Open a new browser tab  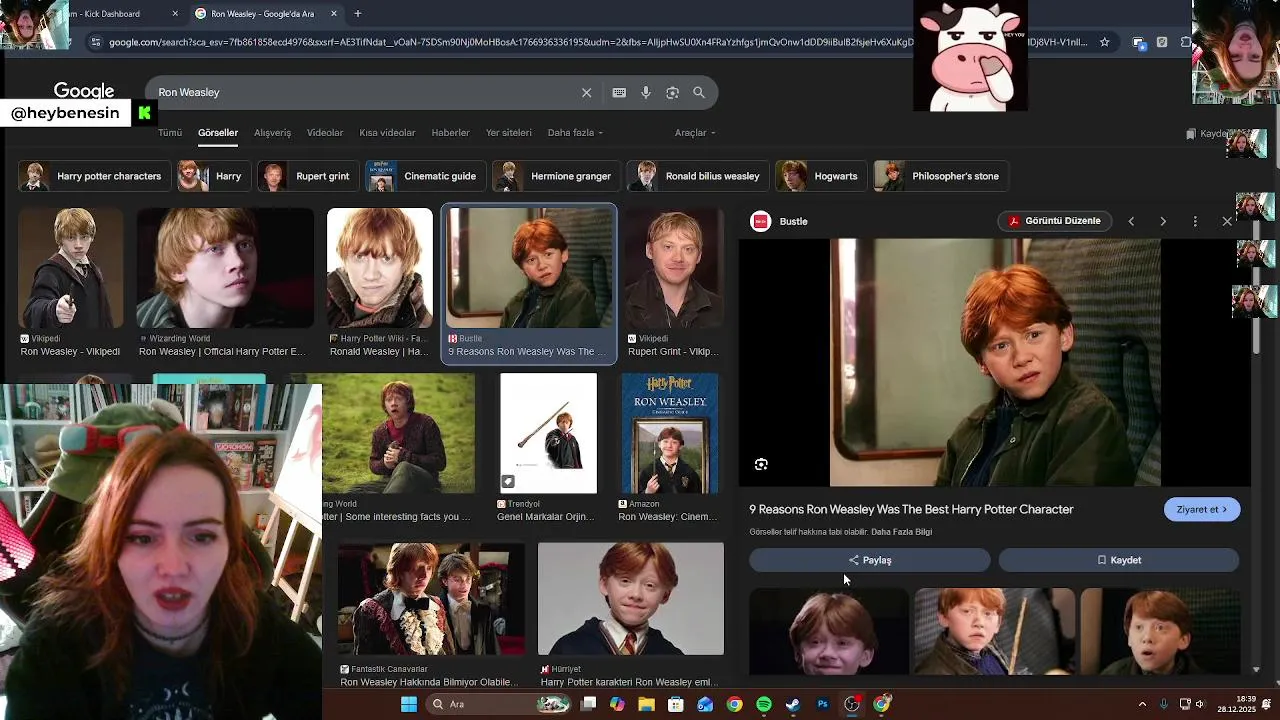tap(357, 14)
